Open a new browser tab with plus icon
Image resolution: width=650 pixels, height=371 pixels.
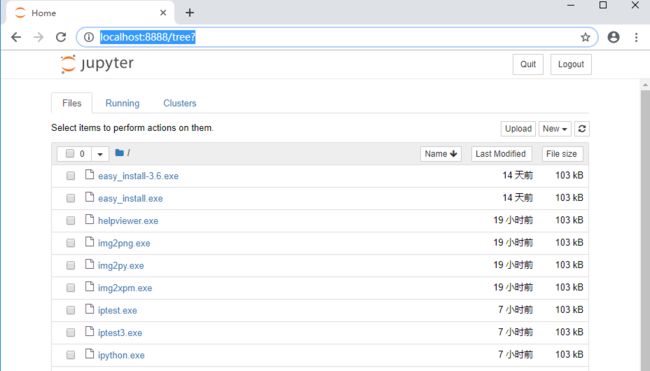coord(189,13)
